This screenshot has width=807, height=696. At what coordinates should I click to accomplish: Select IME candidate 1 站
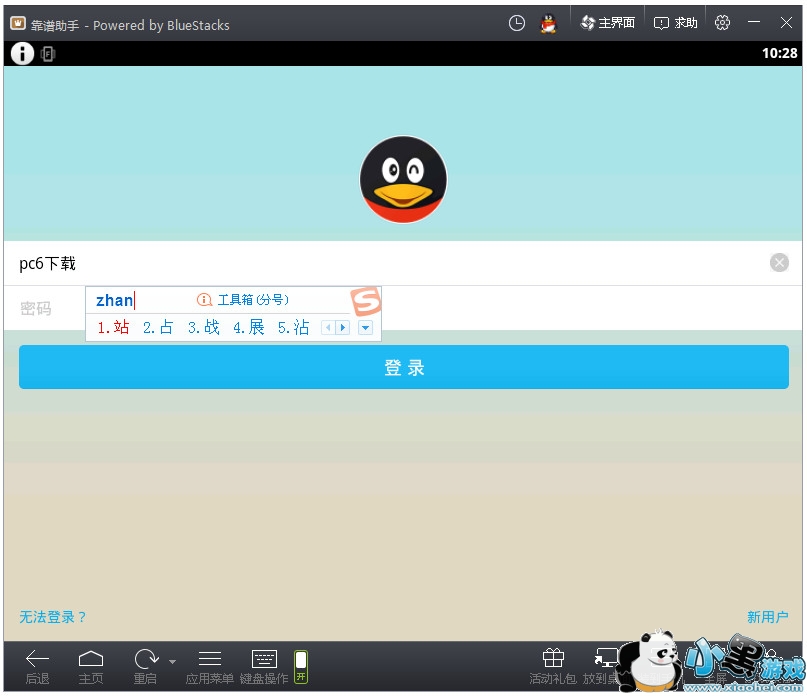click(114, 327)
